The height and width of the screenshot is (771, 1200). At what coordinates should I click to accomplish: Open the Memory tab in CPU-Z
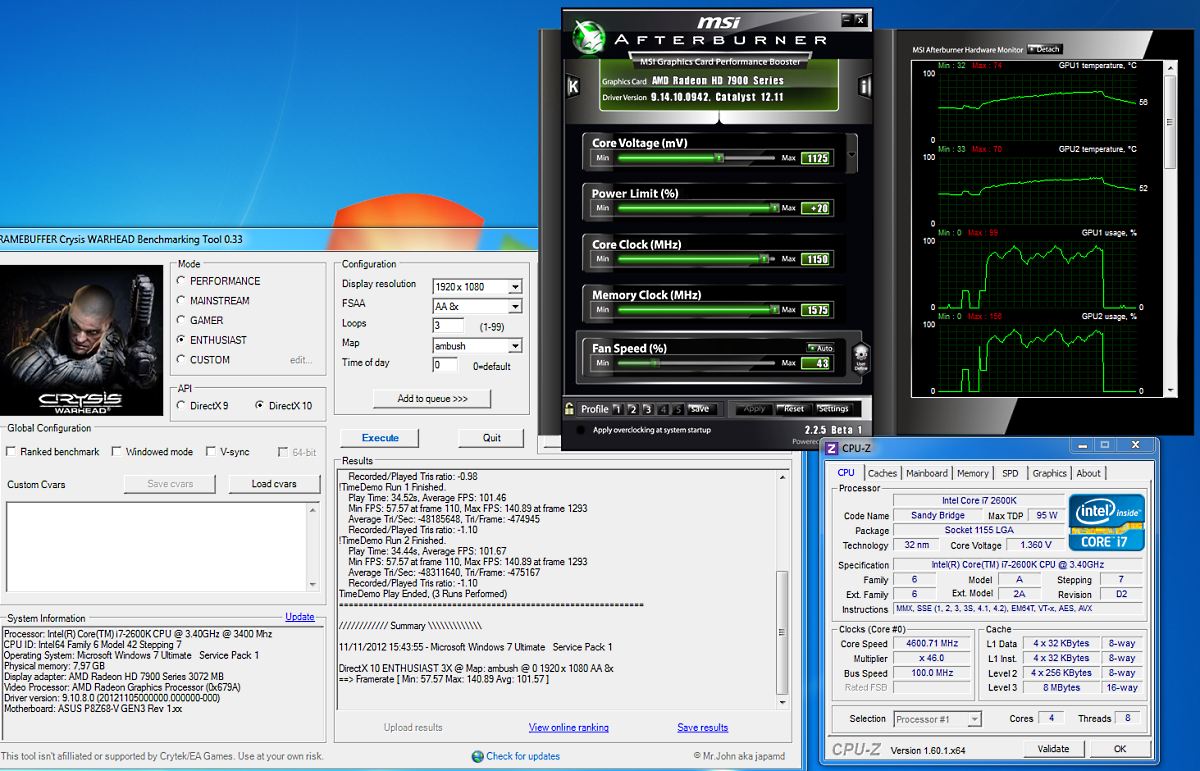pyautogui.click(x=973, y=474)
